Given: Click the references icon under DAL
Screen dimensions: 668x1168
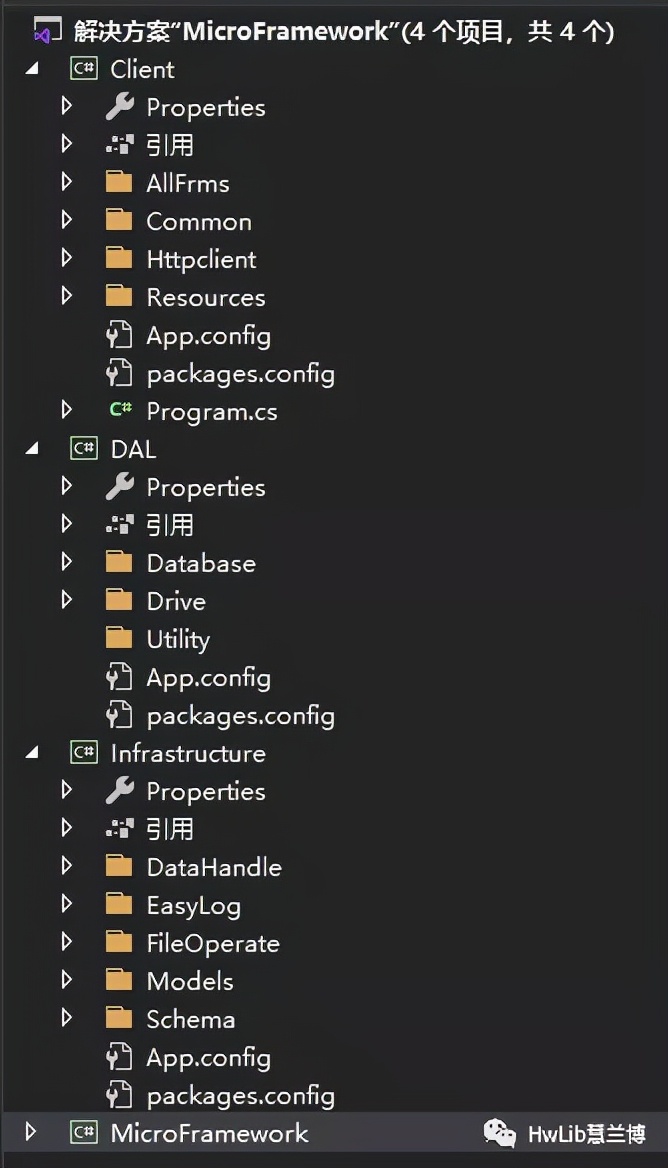Looking at the screenshot, I should click(x=119, y=525).
